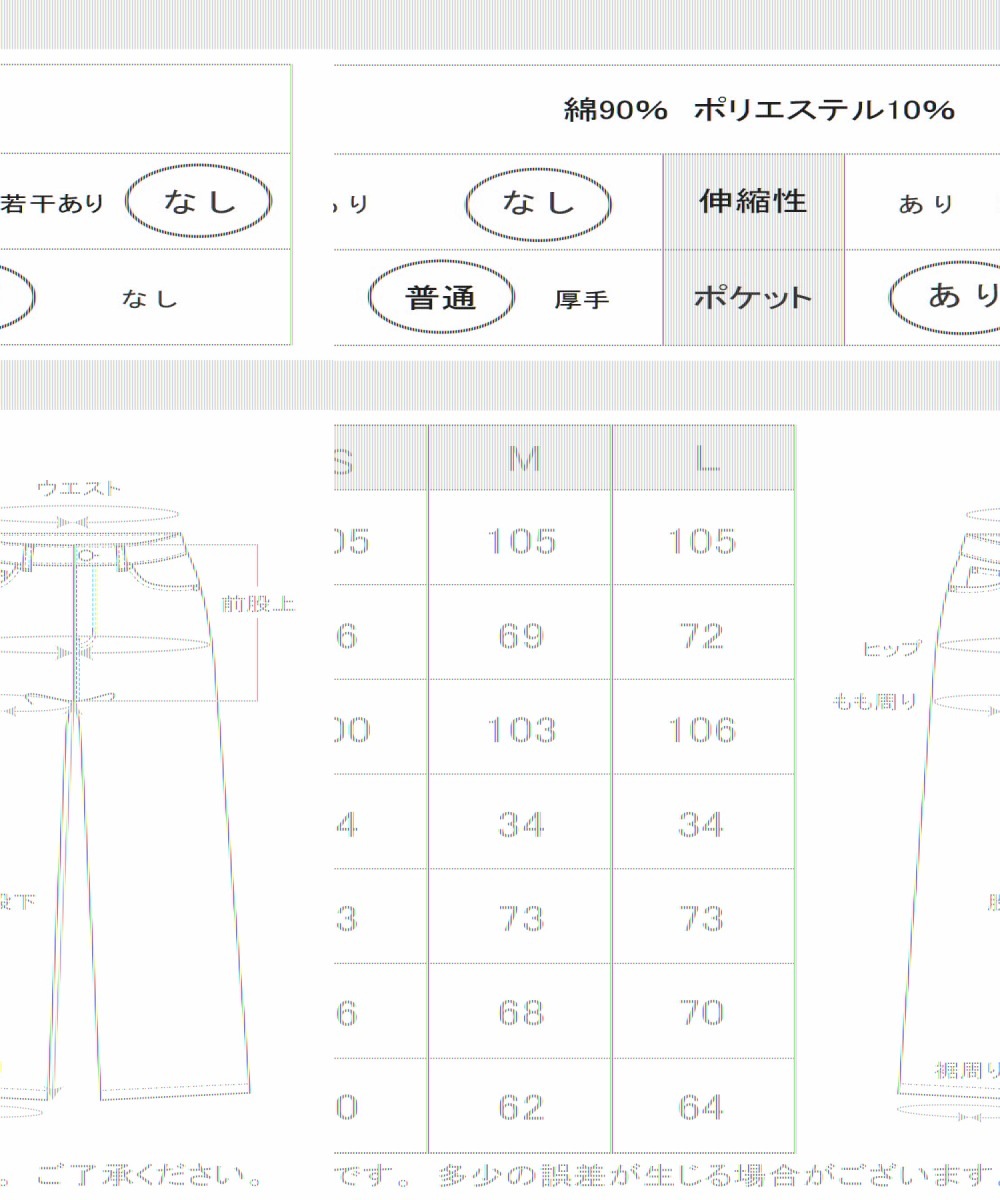
Task: Click the L size column header
Action: (x=705, y=459)
